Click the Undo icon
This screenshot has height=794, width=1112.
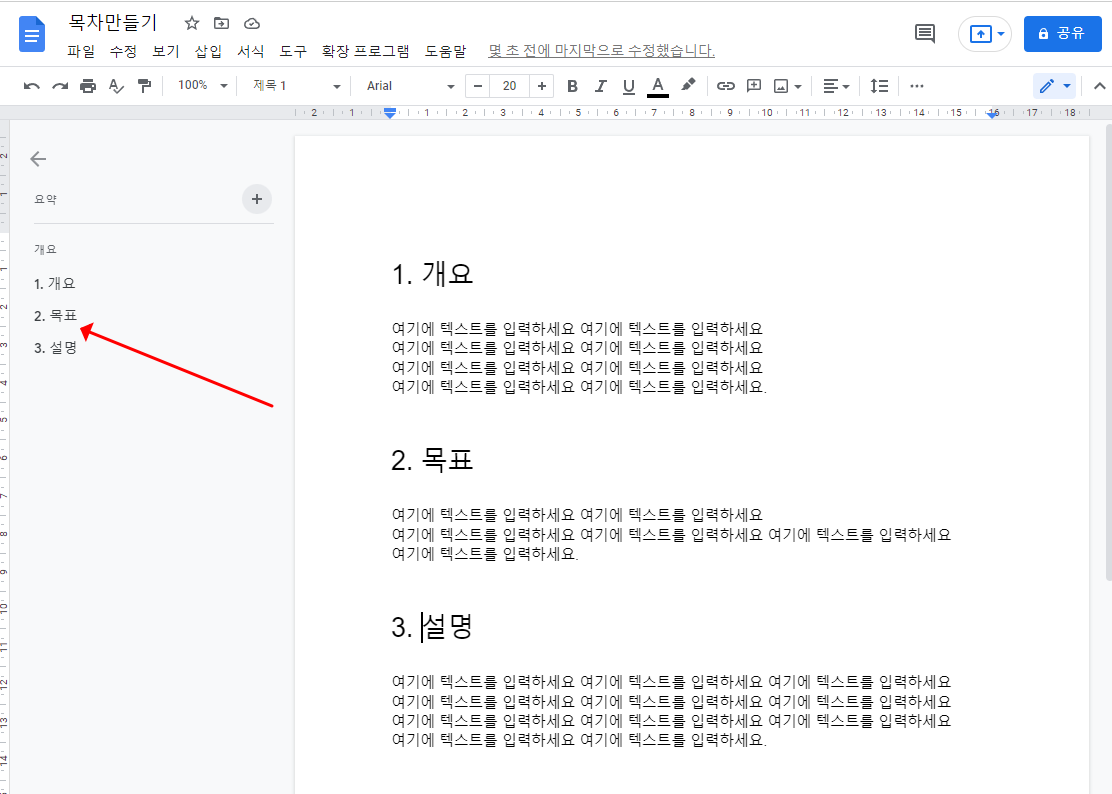(30, 85)
